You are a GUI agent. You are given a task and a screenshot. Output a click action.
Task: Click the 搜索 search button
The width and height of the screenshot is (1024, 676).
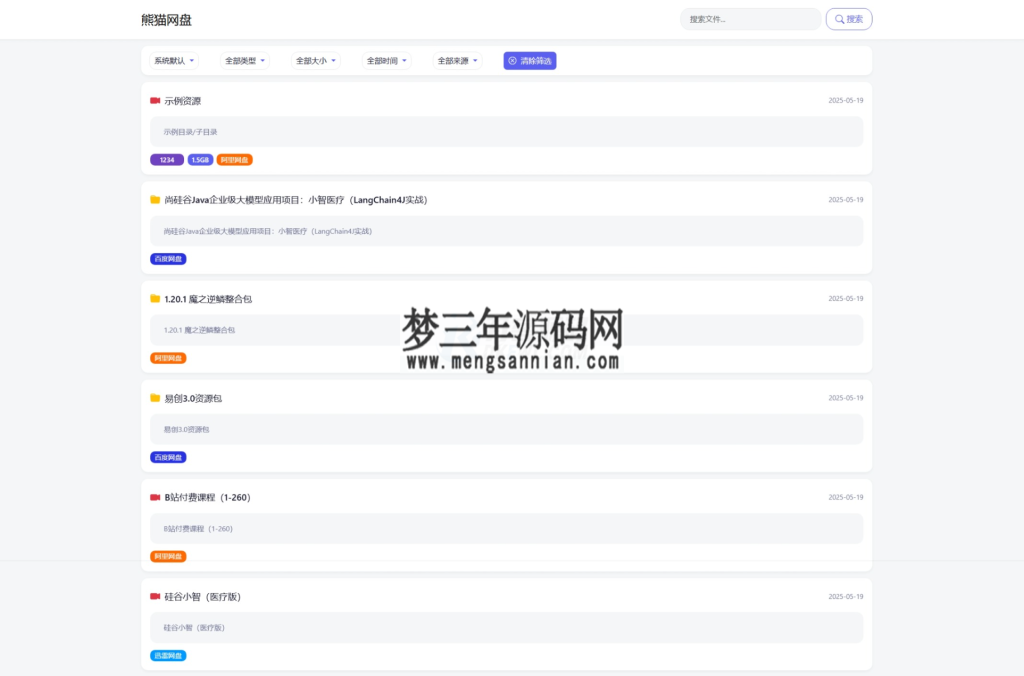848,18
